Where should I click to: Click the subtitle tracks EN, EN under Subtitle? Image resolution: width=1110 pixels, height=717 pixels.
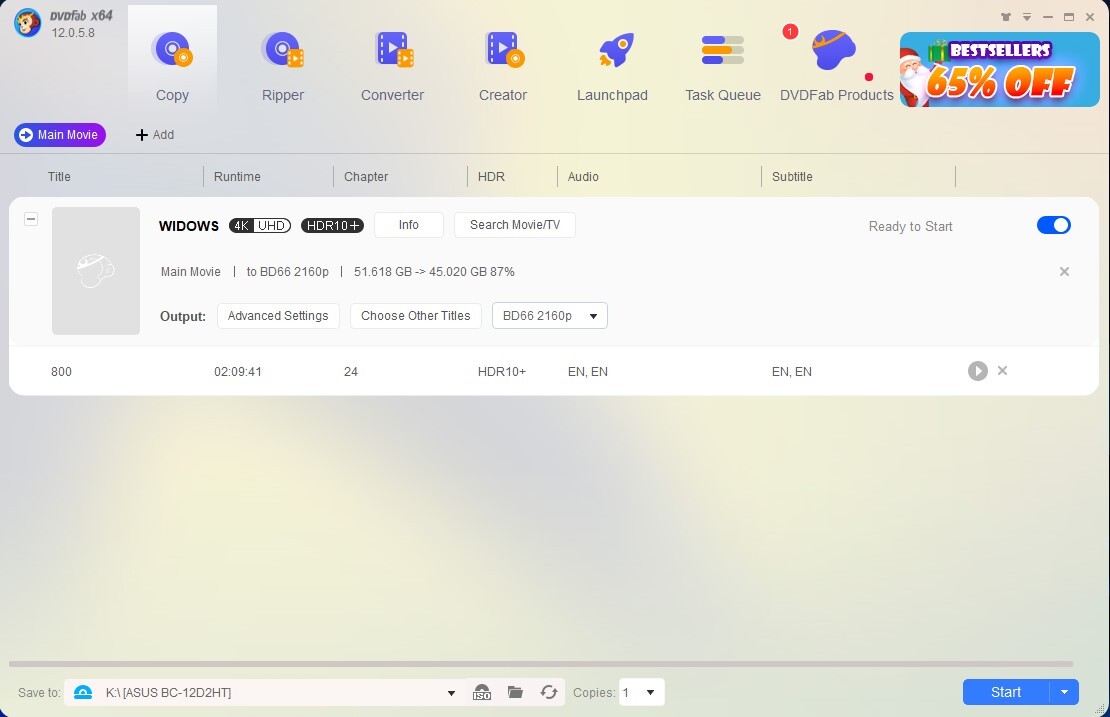[791, 372]
